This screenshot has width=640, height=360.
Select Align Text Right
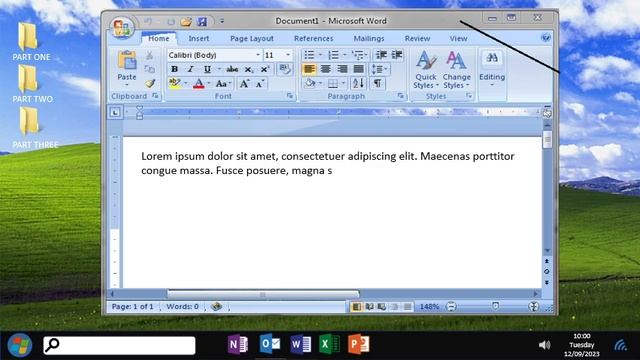pos(342,69)
